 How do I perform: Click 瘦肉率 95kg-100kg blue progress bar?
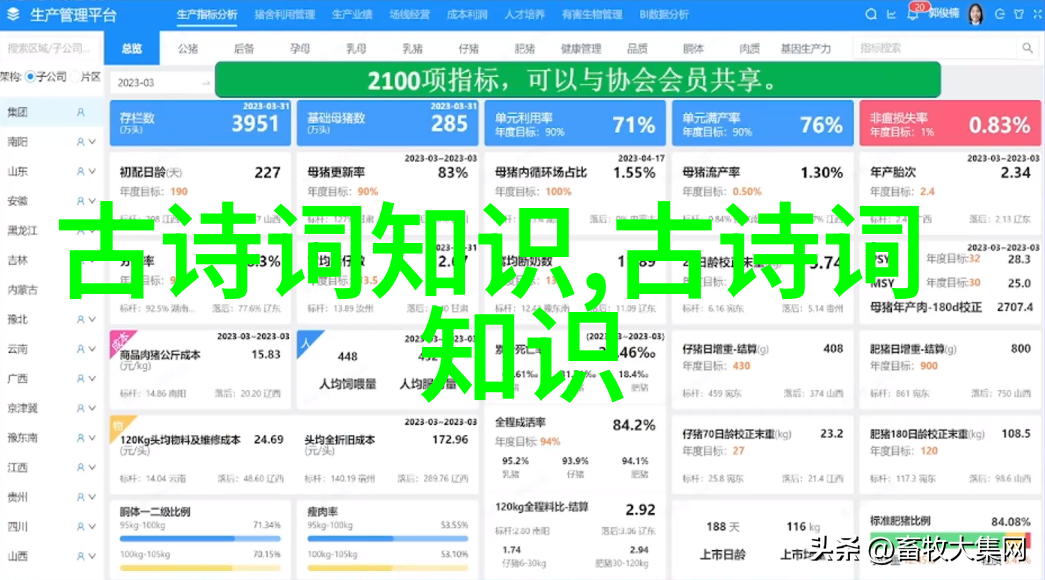coord(387,538)
